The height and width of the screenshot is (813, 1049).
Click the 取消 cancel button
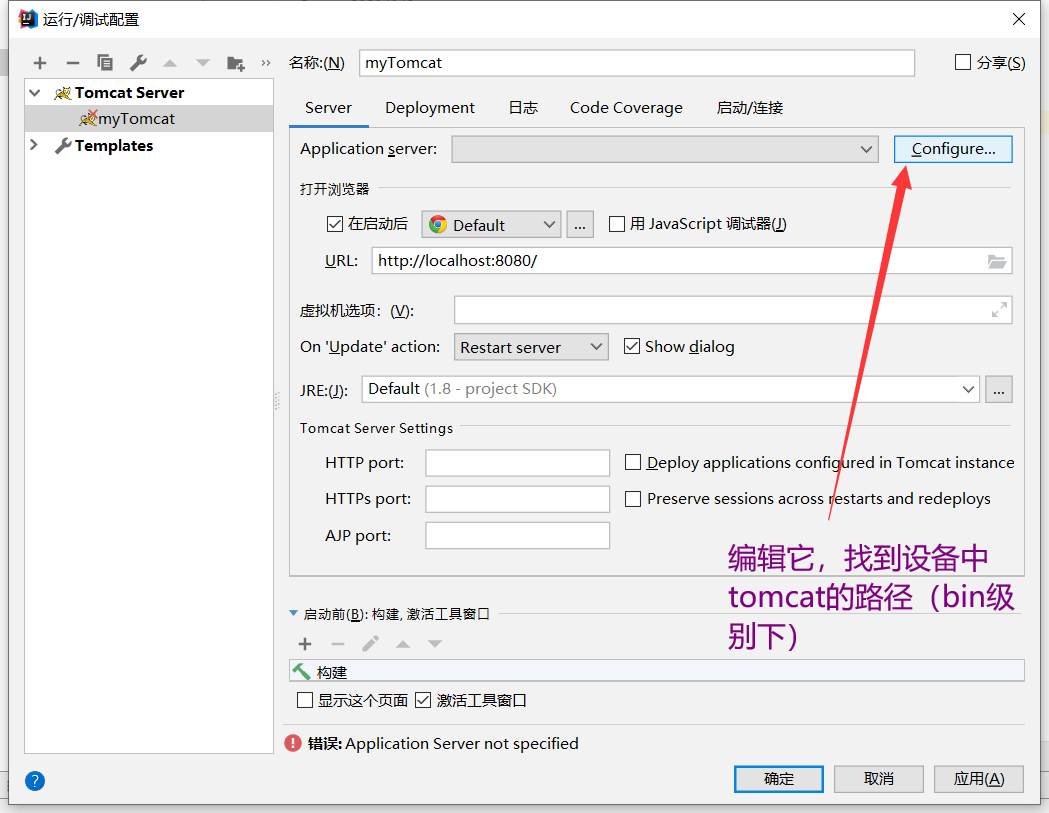[x=878, y=779]
